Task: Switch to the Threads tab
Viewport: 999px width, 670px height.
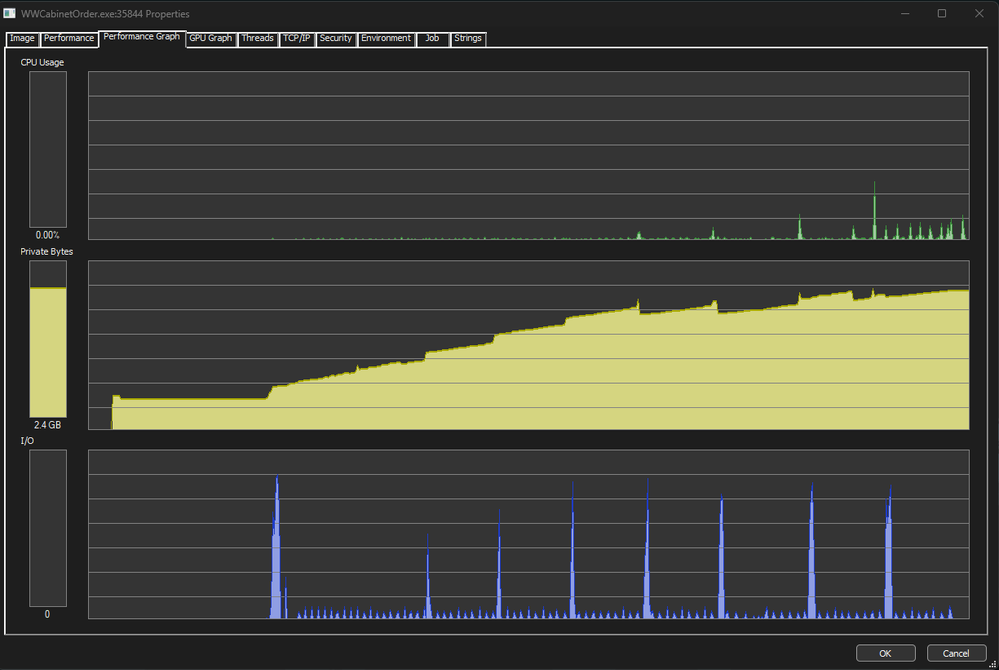Action: (x=258, y=39)
